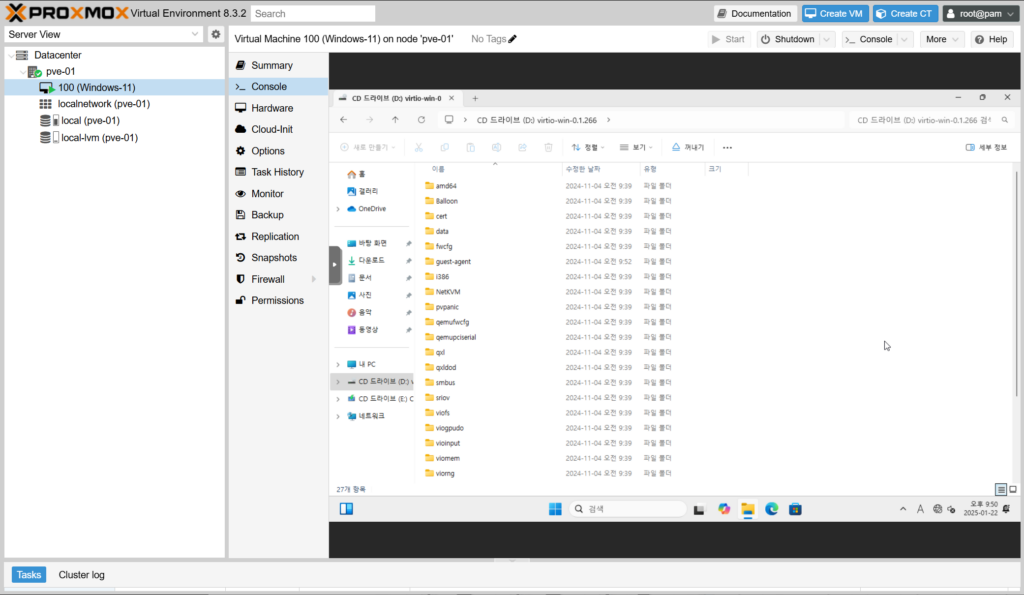Image resolution: width=1024 pixels, height=595 pixels.
Task: Collapse the pve-01 node tree
Action: (23, 71)
